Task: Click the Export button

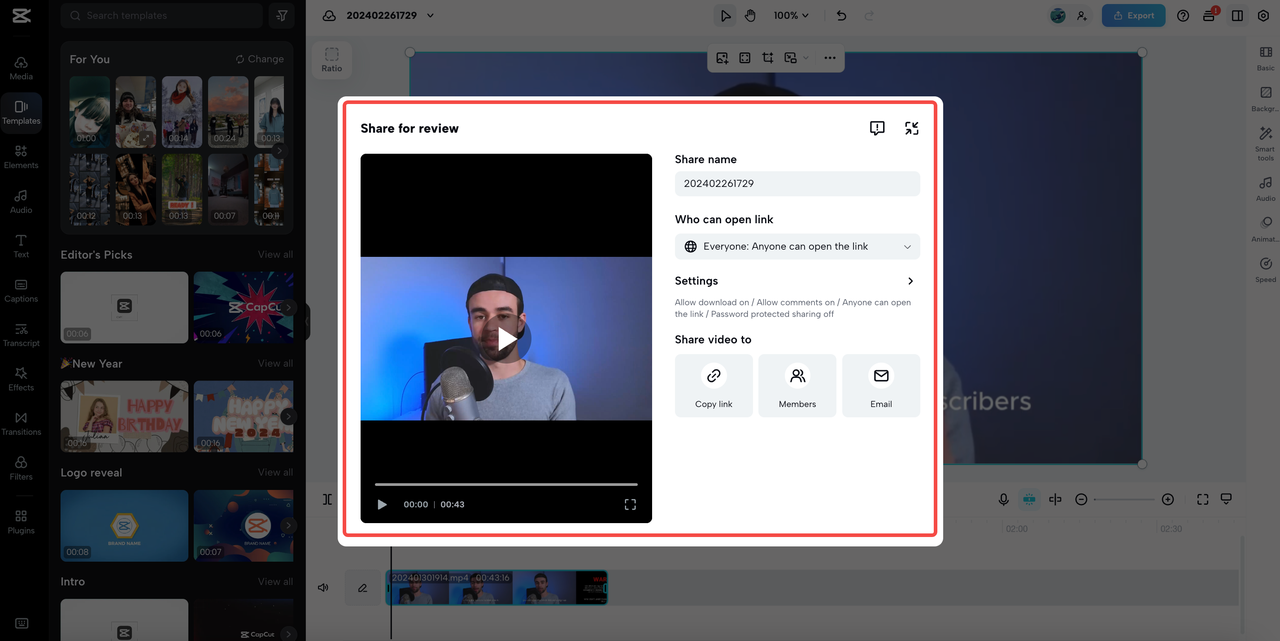Action: click(x=1133, y=15)
